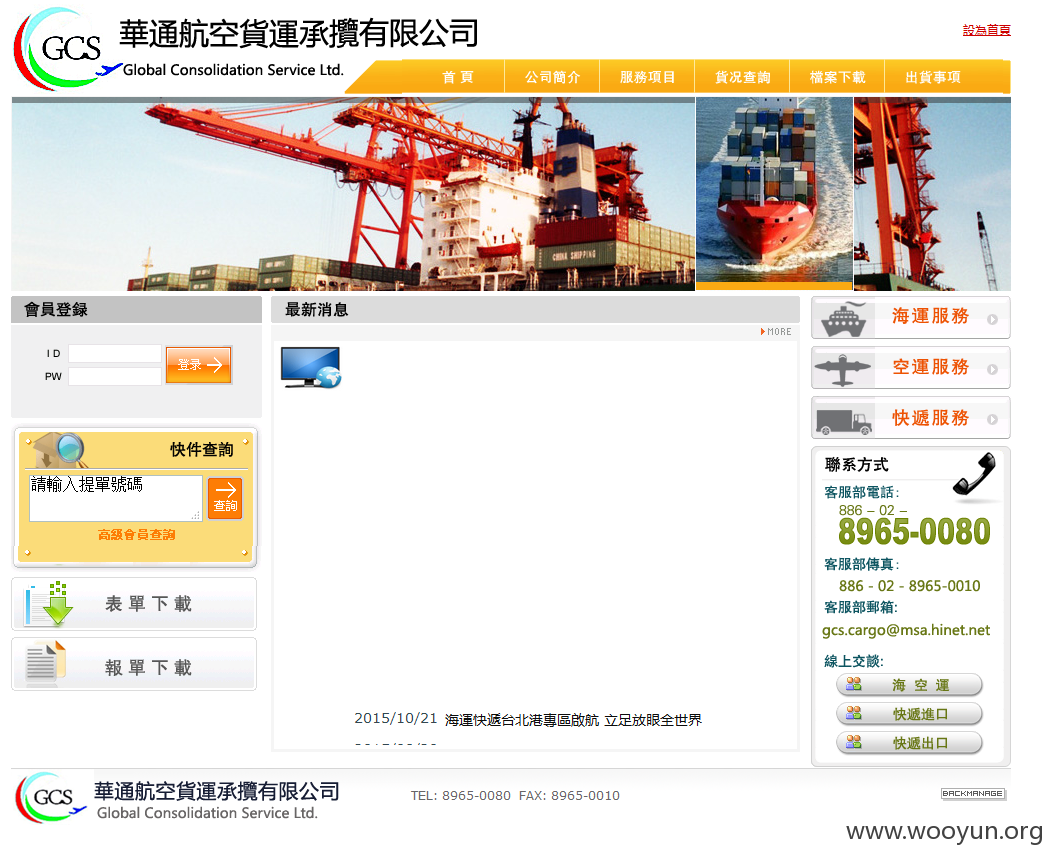Click the arrow bullet beside 空運服務

click(992, 370)
